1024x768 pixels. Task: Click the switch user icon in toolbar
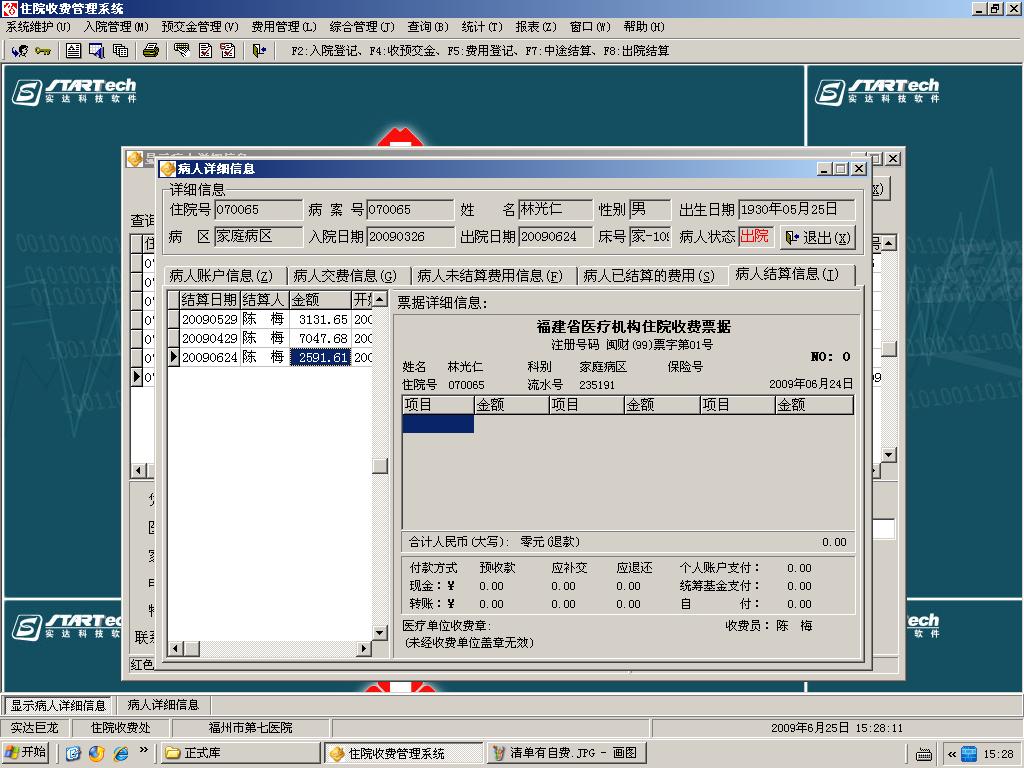coord(20,50)
